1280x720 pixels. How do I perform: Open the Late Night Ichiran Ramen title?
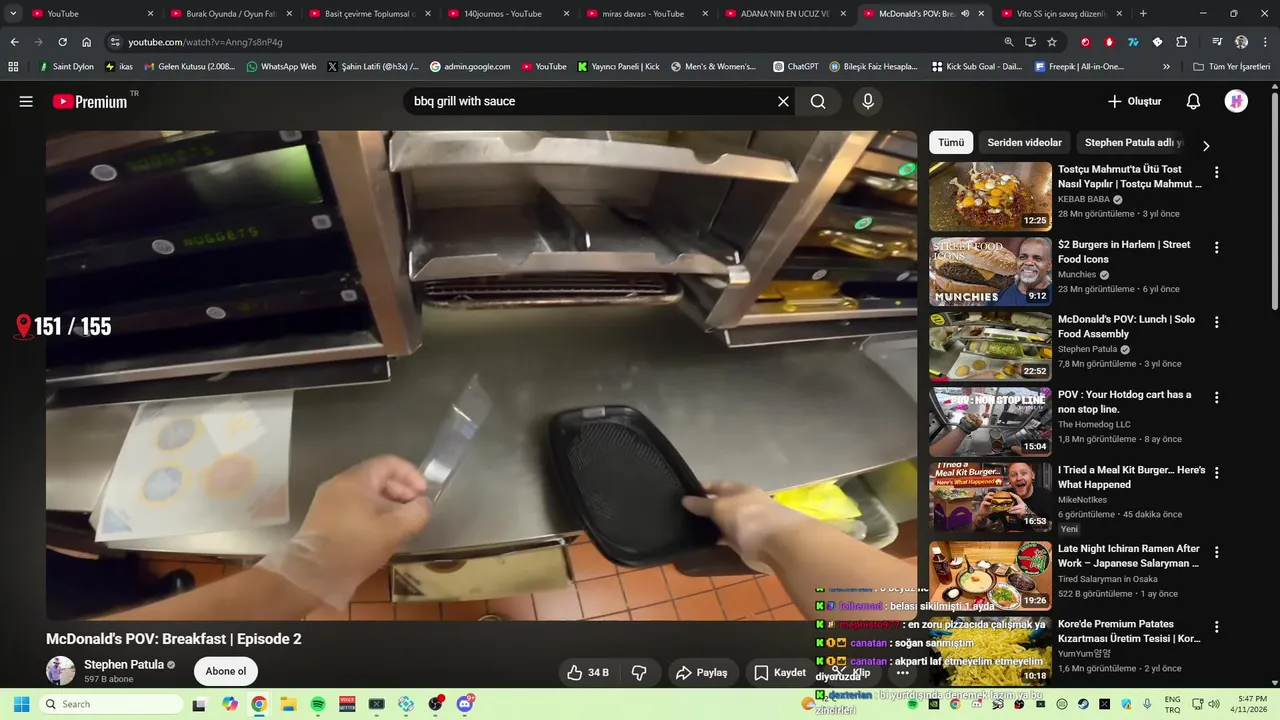[1129, 556]
